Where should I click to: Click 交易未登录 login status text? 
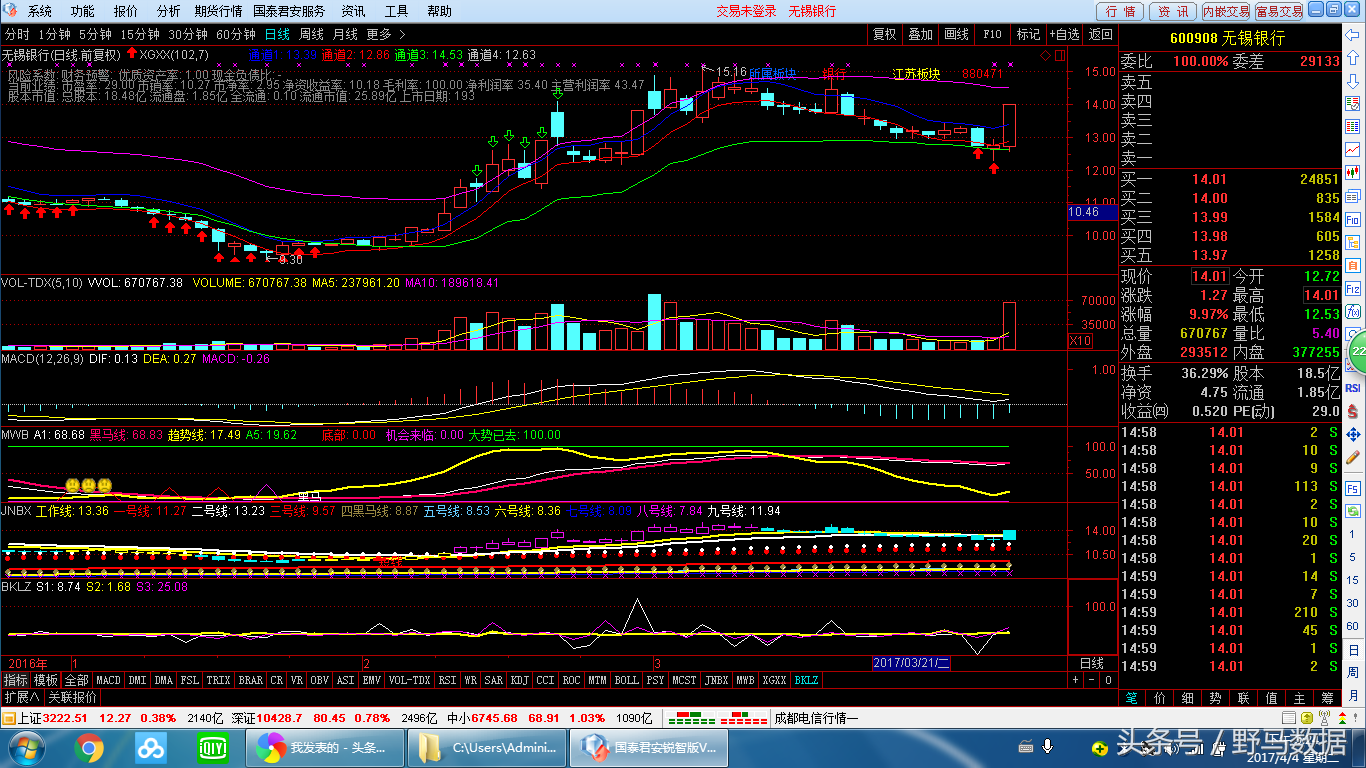[x=746, y=11]
